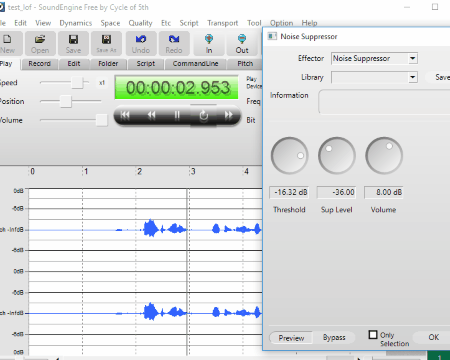Open the Tool menu
This screenshot has height=360, width=450.
254,23
